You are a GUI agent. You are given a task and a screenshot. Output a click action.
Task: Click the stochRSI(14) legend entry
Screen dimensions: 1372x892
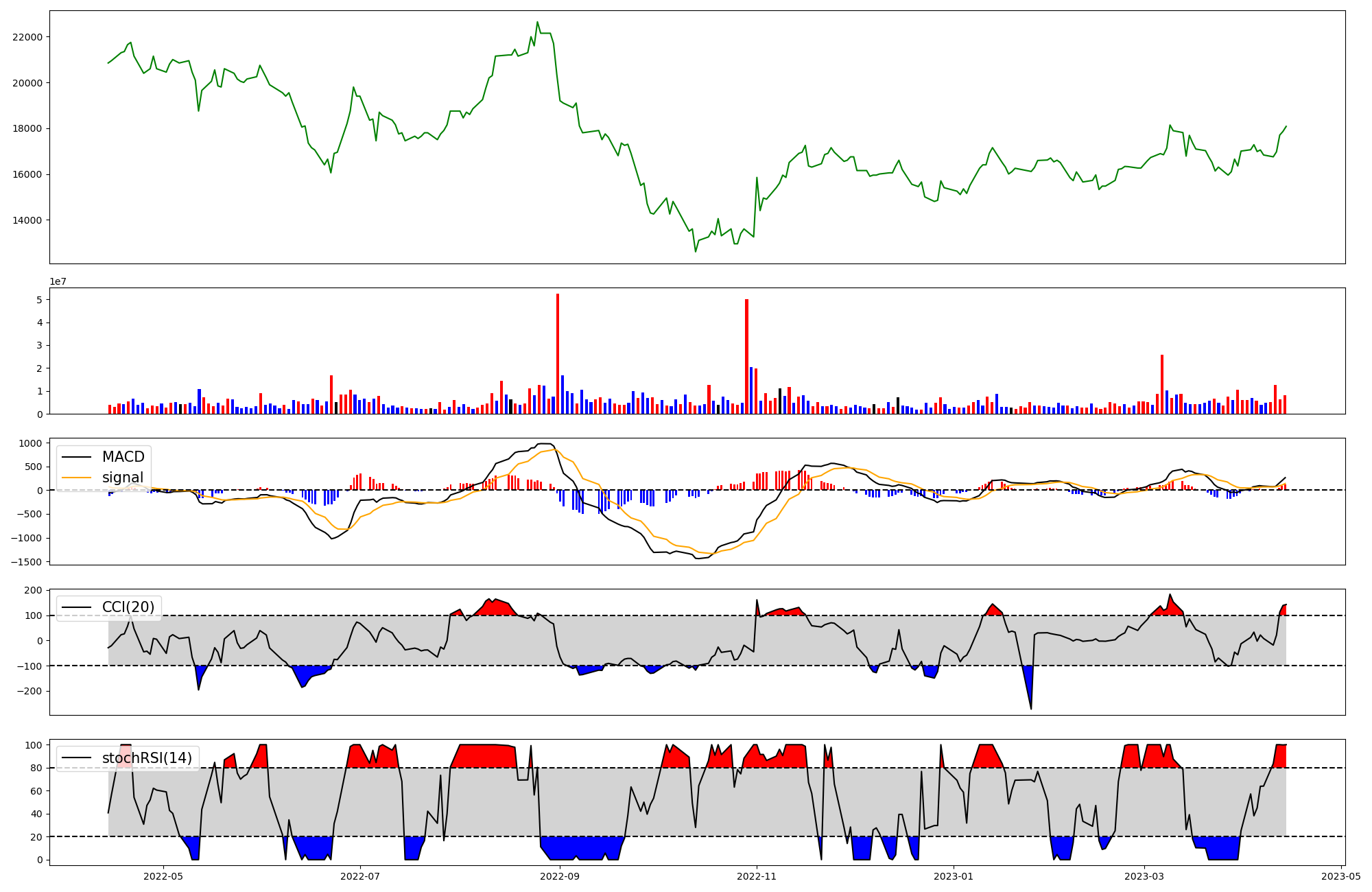(147, 758)
